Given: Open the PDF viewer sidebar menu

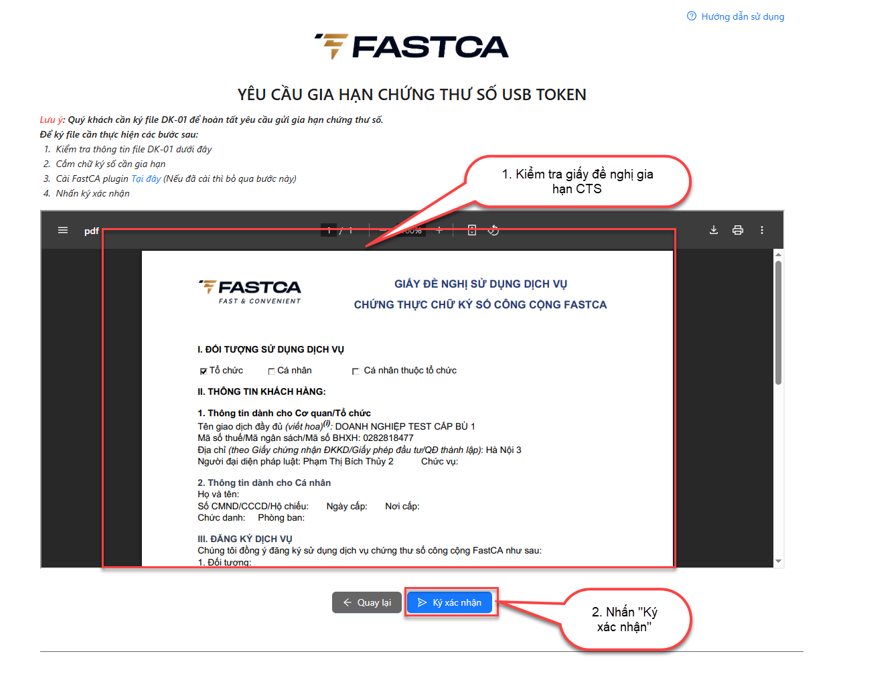Looking at the screenshot, I should click(x=63, y=230).
